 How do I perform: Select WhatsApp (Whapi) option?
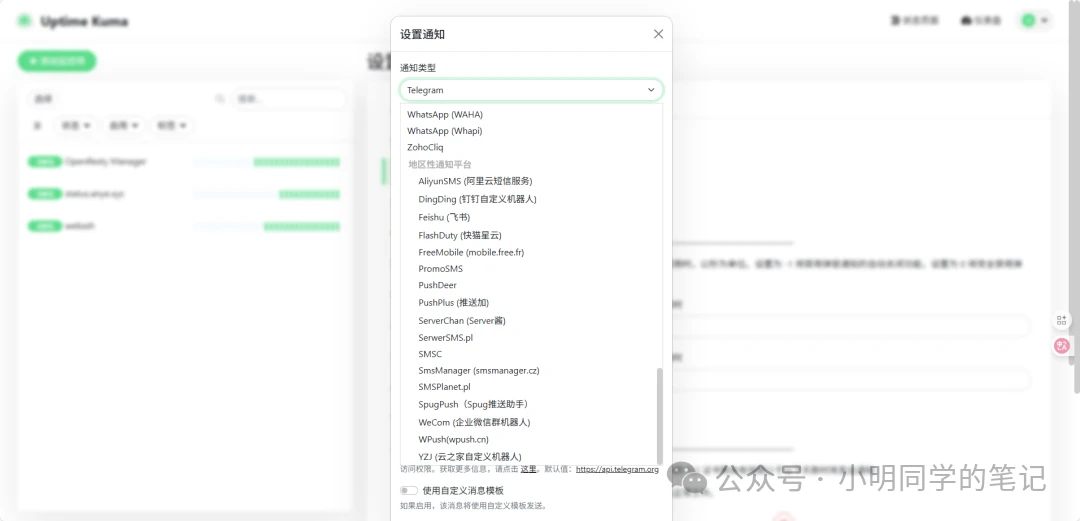(444, 131)
